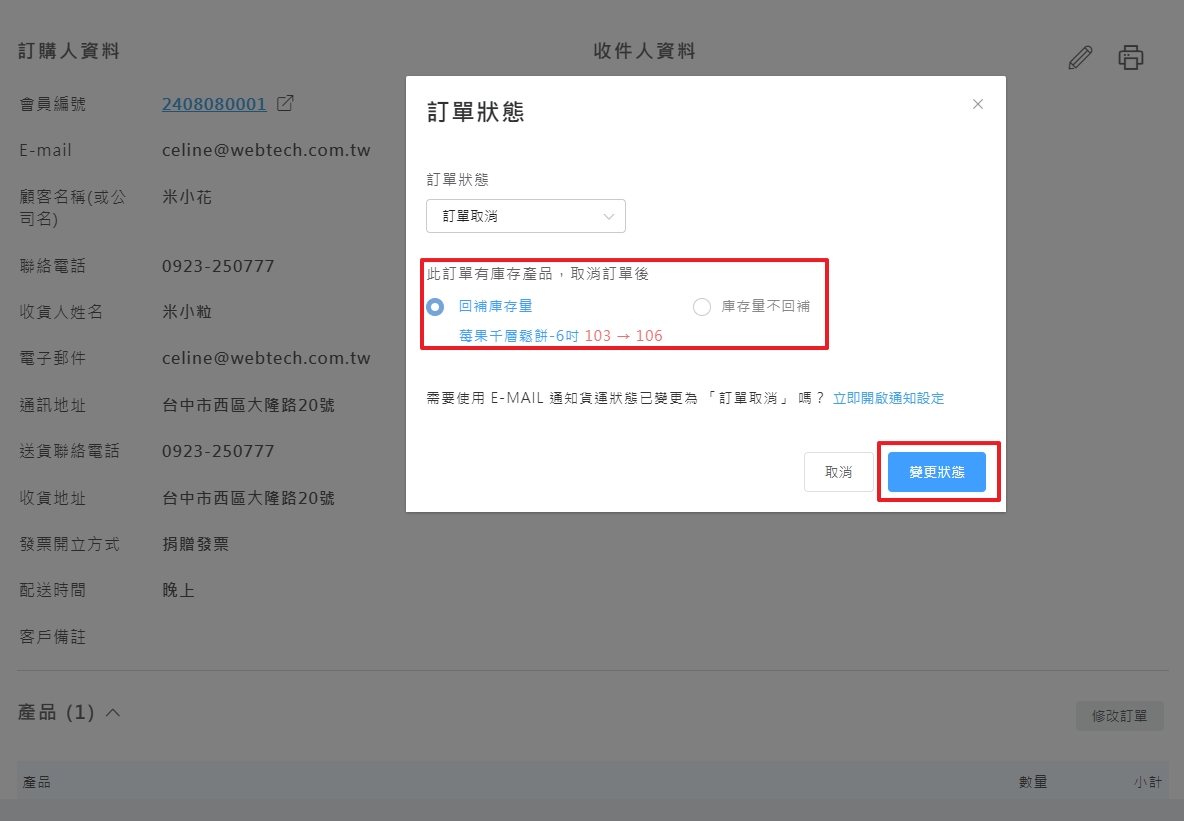Choose the 庫存量不回補 radio option
The height and width of the screenshot is (821, 1184).
pyautogui.click(x=702, y=307)
